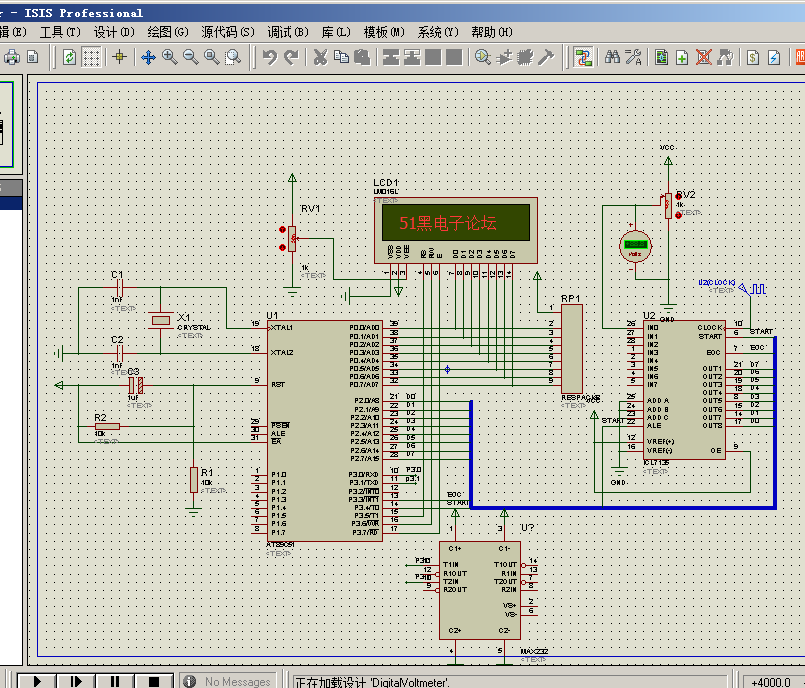Paste from clipboard icon
Viewport: 805px width, 688px height.
pos(362,57)
